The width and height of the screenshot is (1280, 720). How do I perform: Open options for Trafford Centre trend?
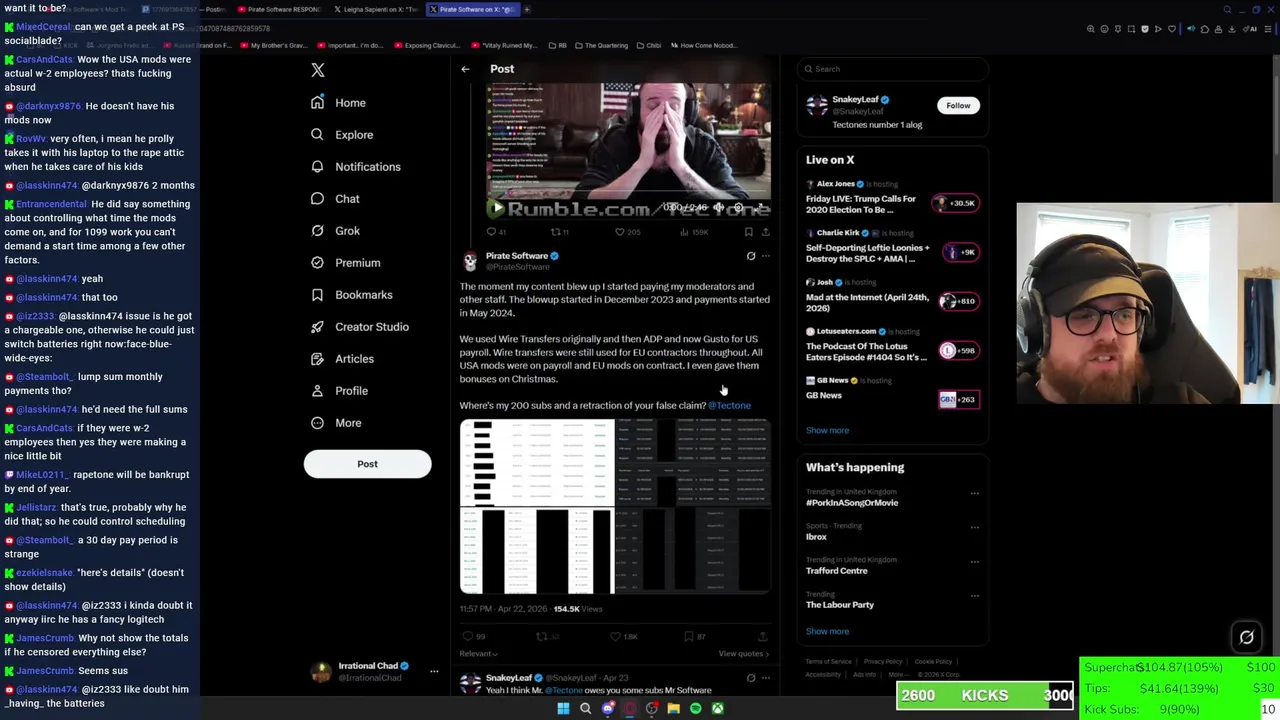(975, 561)
